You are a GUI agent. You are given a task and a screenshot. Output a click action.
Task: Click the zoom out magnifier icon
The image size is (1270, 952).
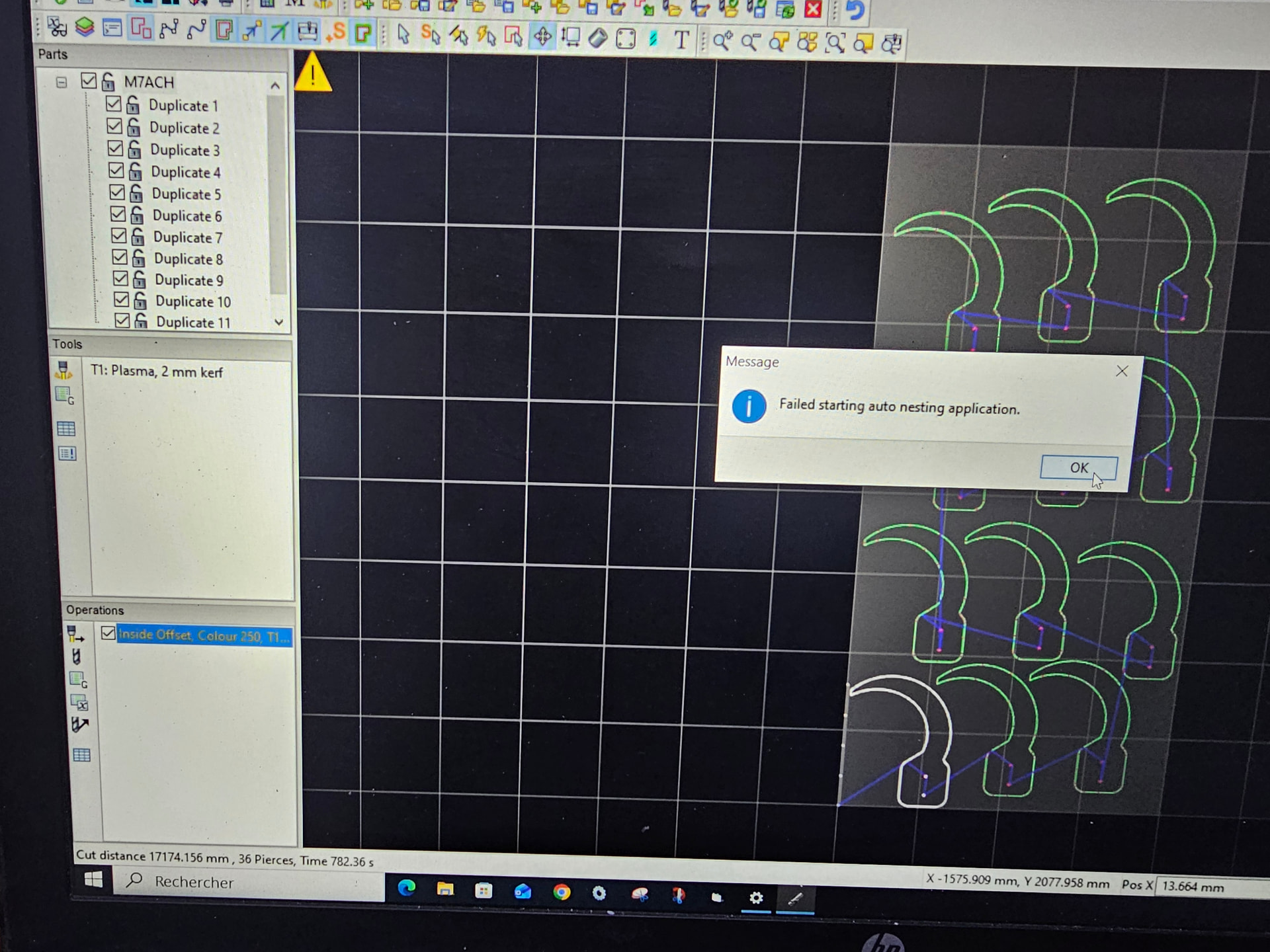(750, 42)
